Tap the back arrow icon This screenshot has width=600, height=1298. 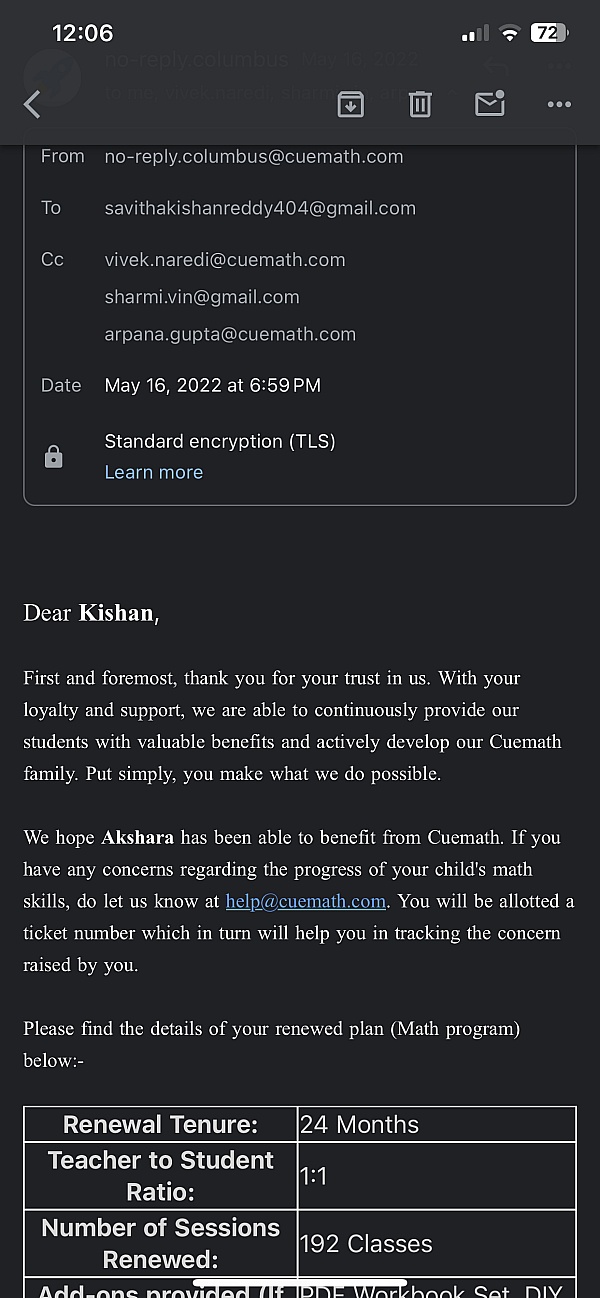(32, 104)
